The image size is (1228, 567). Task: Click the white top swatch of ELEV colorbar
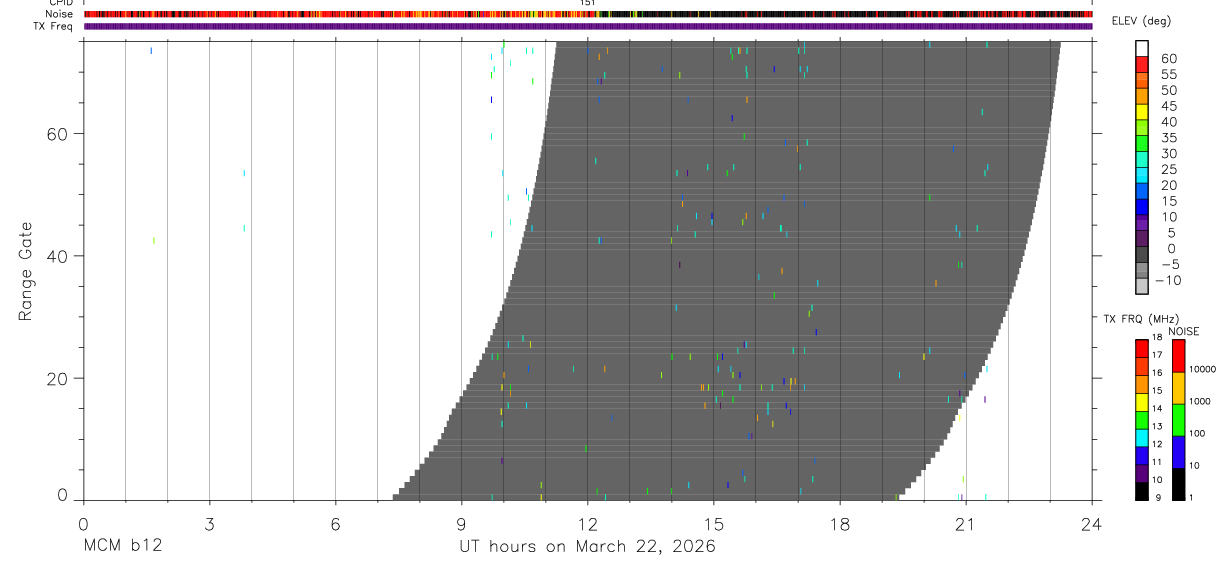(x=1142, y=48)
